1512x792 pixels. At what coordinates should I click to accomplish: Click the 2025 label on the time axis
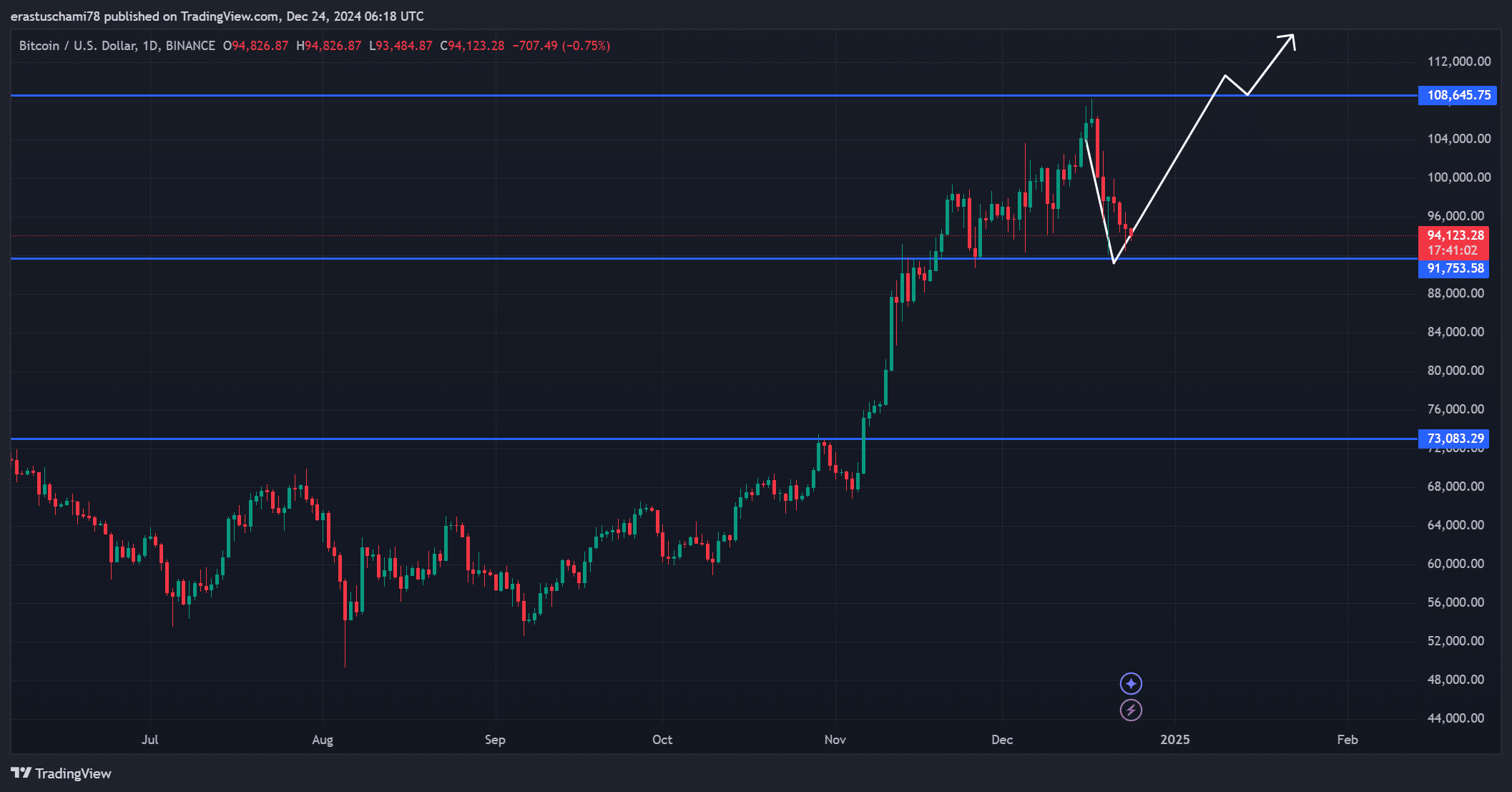(1175, 740)
